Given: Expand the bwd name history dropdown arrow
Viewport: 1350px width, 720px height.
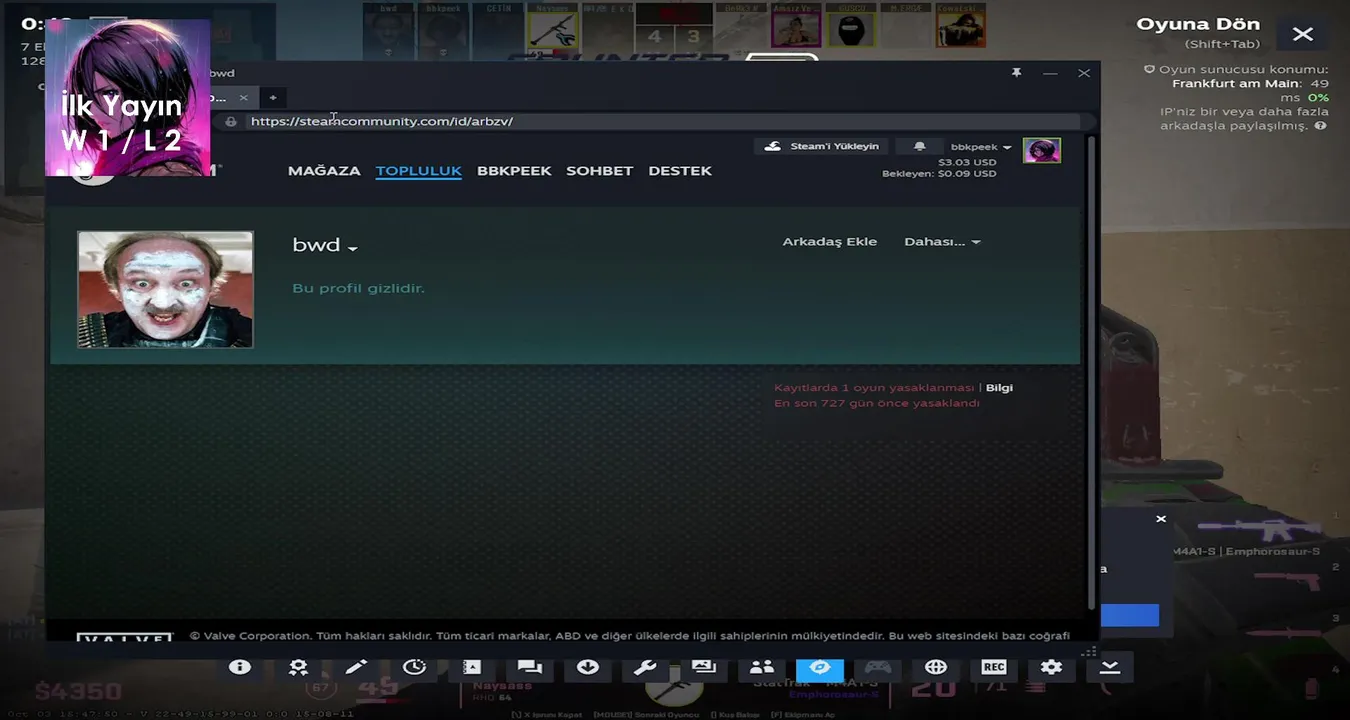Looking at the screenshot, I should click(352, 248).
